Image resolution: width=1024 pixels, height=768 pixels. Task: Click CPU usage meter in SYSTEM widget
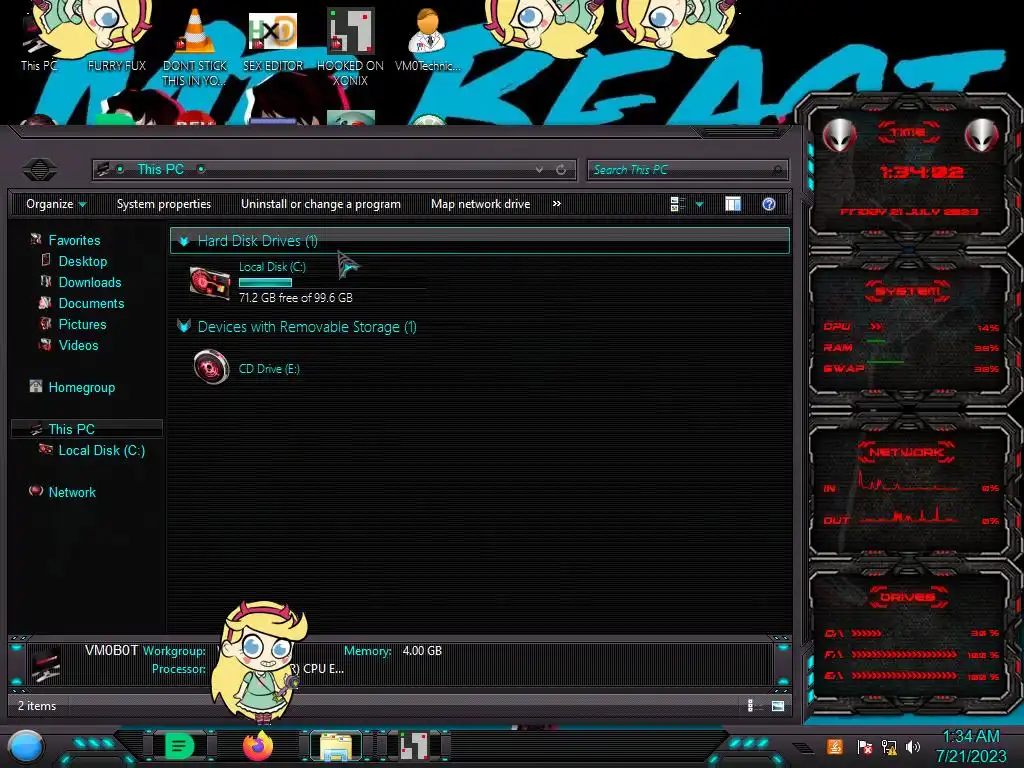tap(910, 327)
